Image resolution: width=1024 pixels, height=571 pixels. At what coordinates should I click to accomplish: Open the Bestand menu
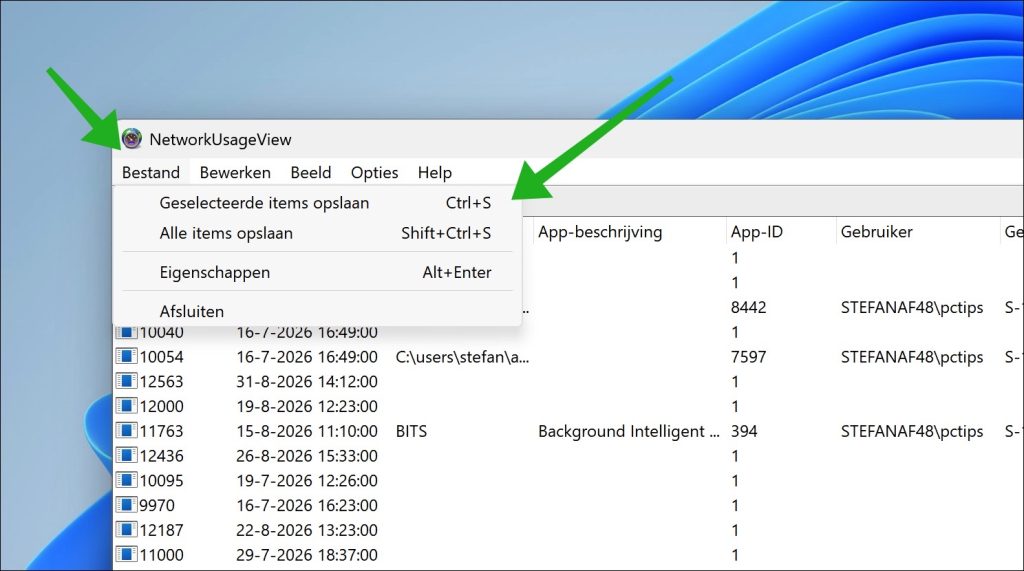coord(151,172)
